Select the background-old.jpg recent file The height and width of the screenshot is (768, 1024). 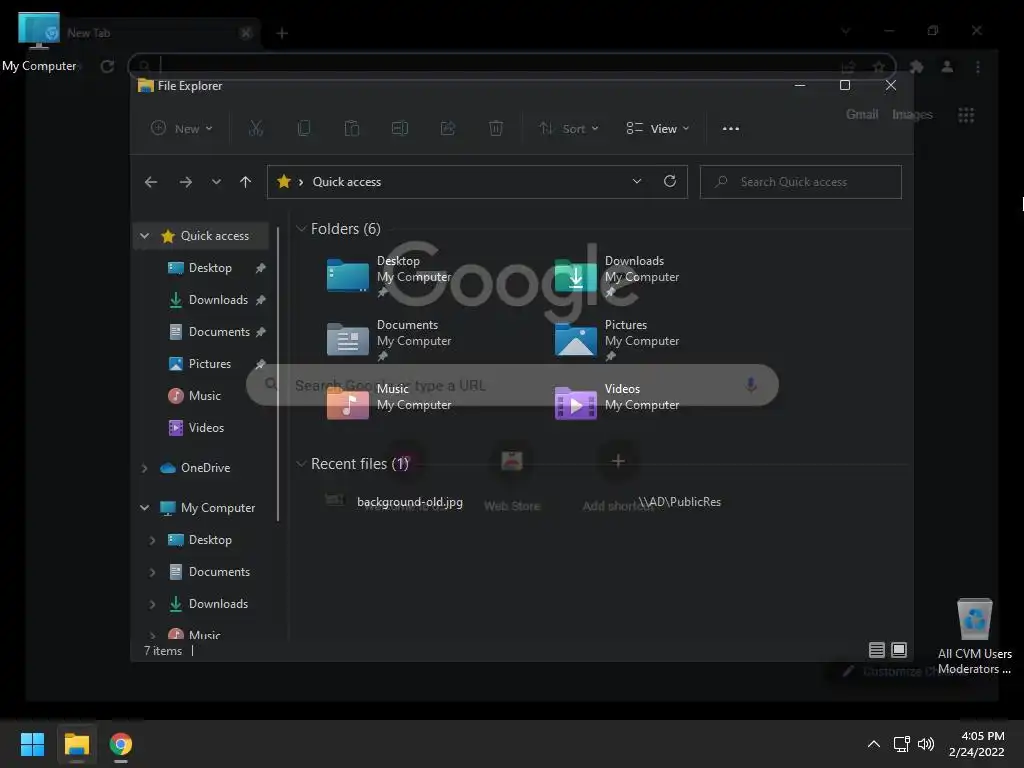[x=409, y=502]
